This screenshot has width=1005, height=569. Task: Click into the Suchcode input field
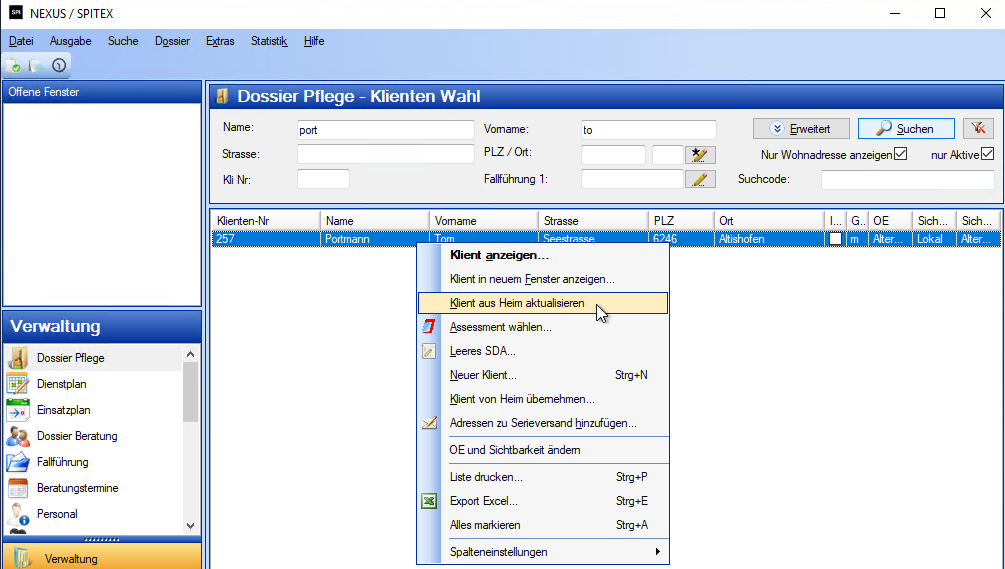coord(907,180)
